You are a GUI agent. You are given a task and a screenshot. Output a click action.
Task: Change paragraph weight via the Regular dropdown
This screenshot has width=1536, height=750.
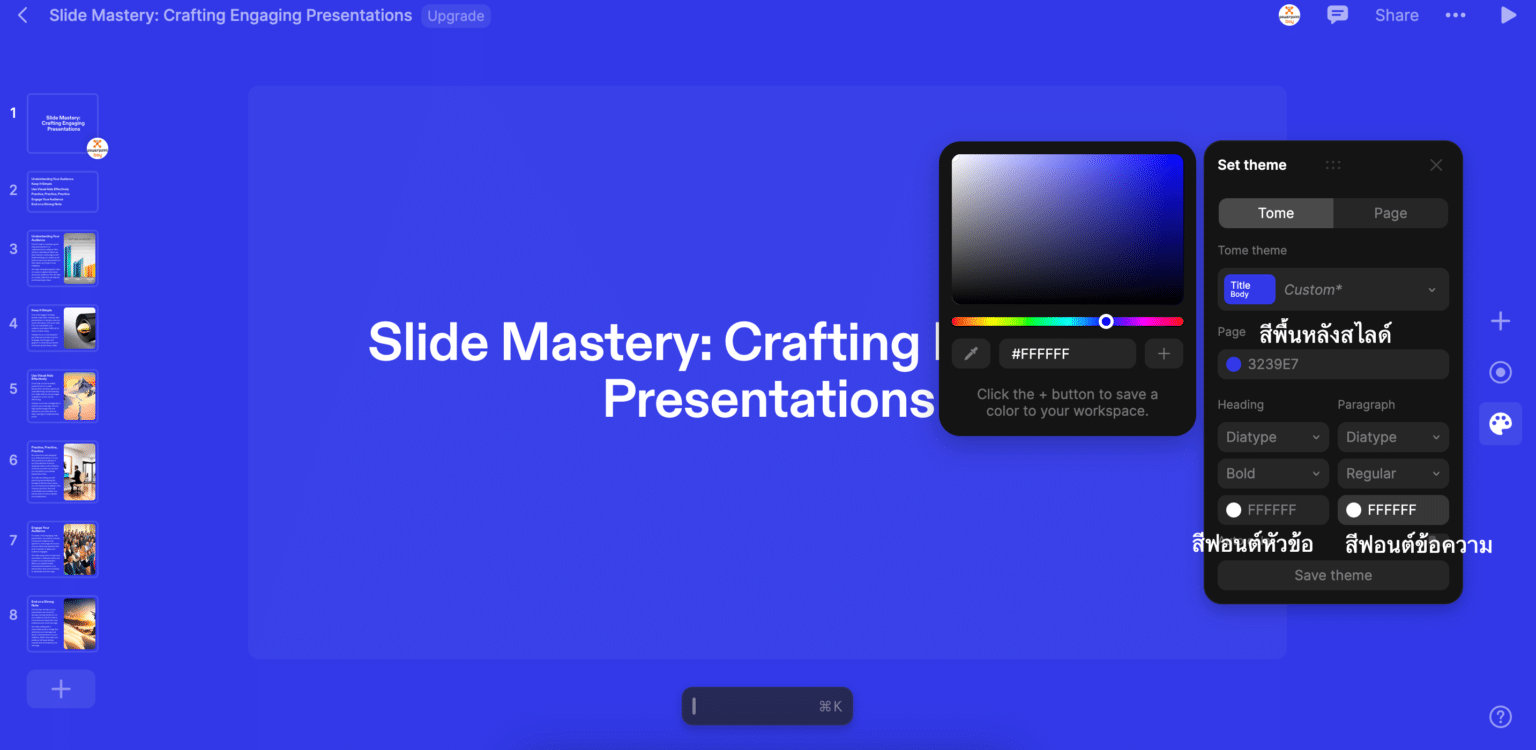pos(1392,473)
